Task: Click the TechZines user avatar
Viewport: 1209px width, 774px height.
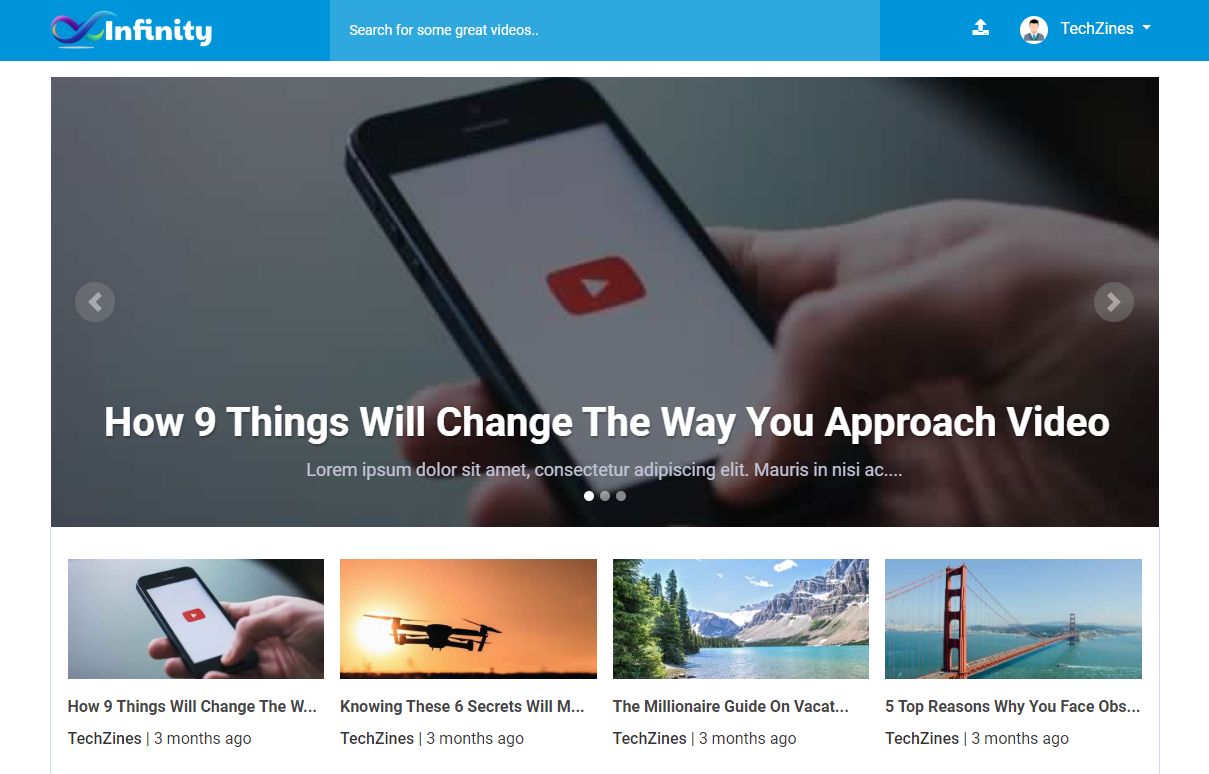Action: point(1033,29)
